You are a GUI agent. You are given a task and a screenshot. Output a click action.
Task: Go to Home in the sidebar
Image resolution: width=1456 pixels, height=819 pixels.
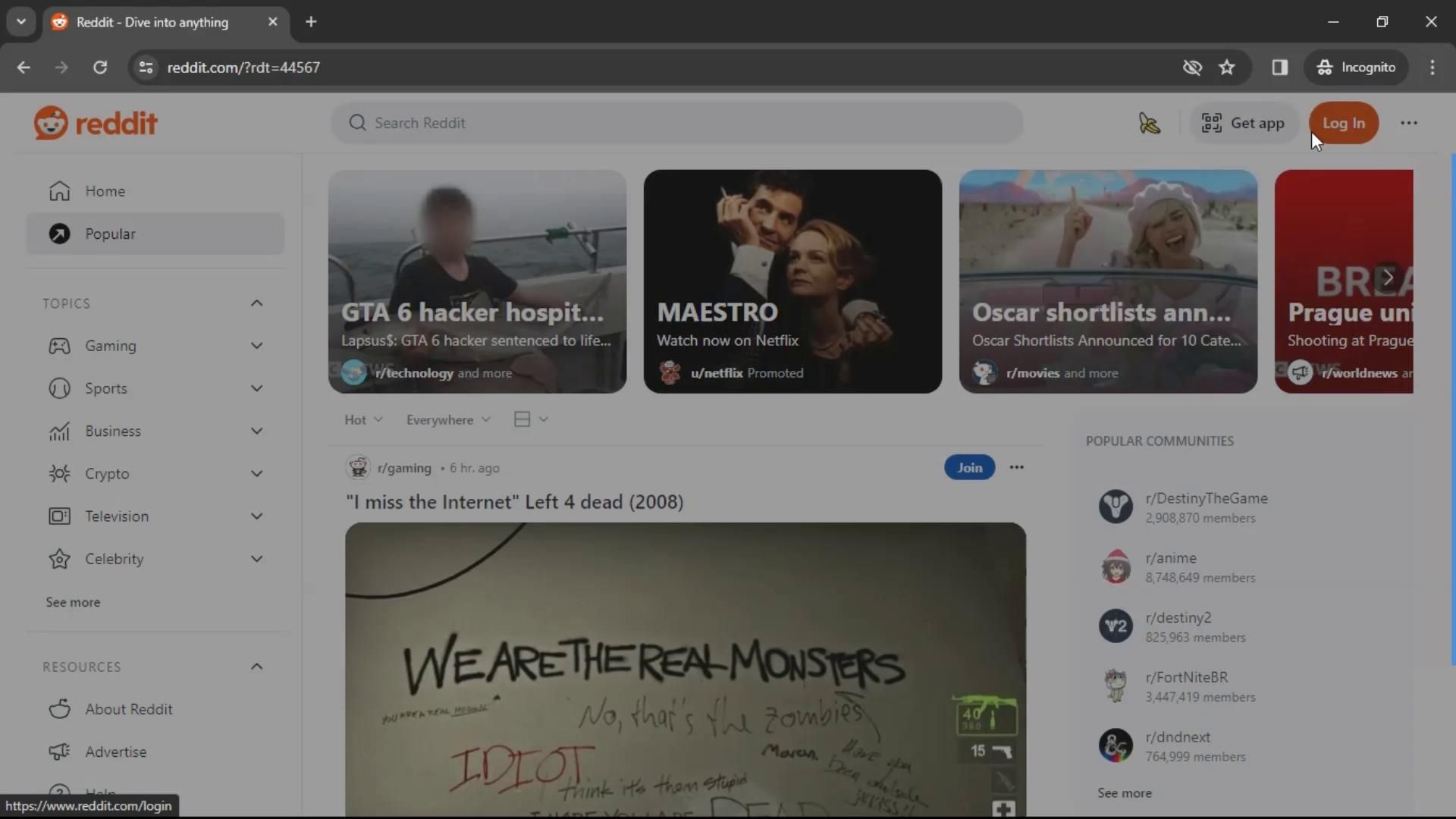click(105, 191)
